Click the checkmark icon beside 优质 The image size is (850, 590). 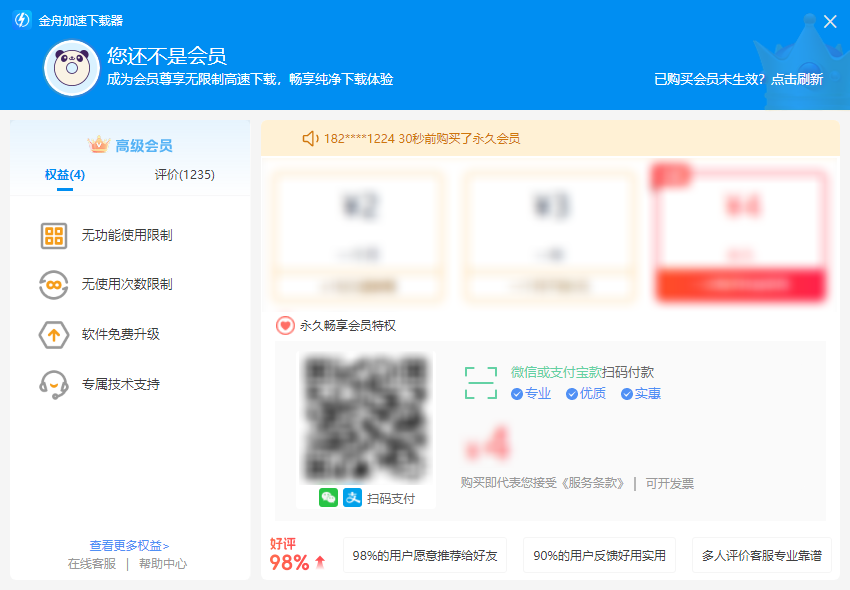coord(571,394)
